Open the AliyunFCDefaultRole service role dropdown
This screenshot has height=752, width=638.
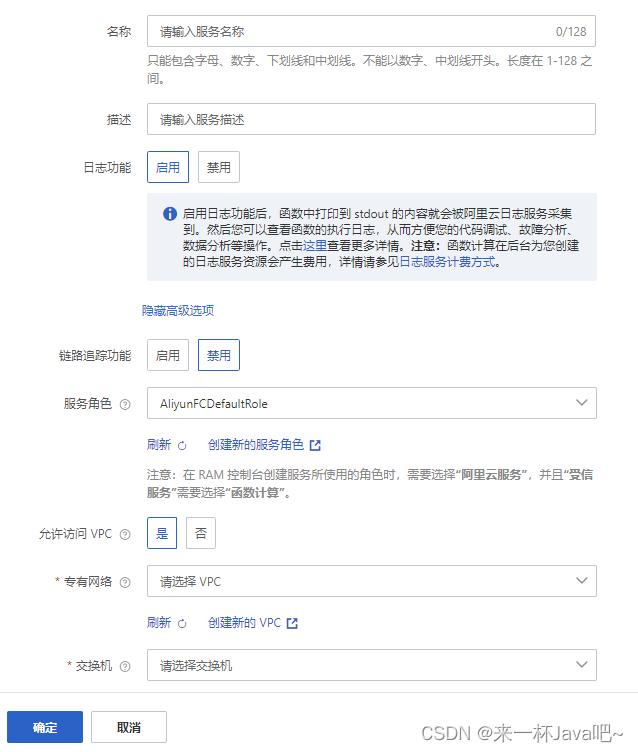pyautogui.click(x=372, y=403)
